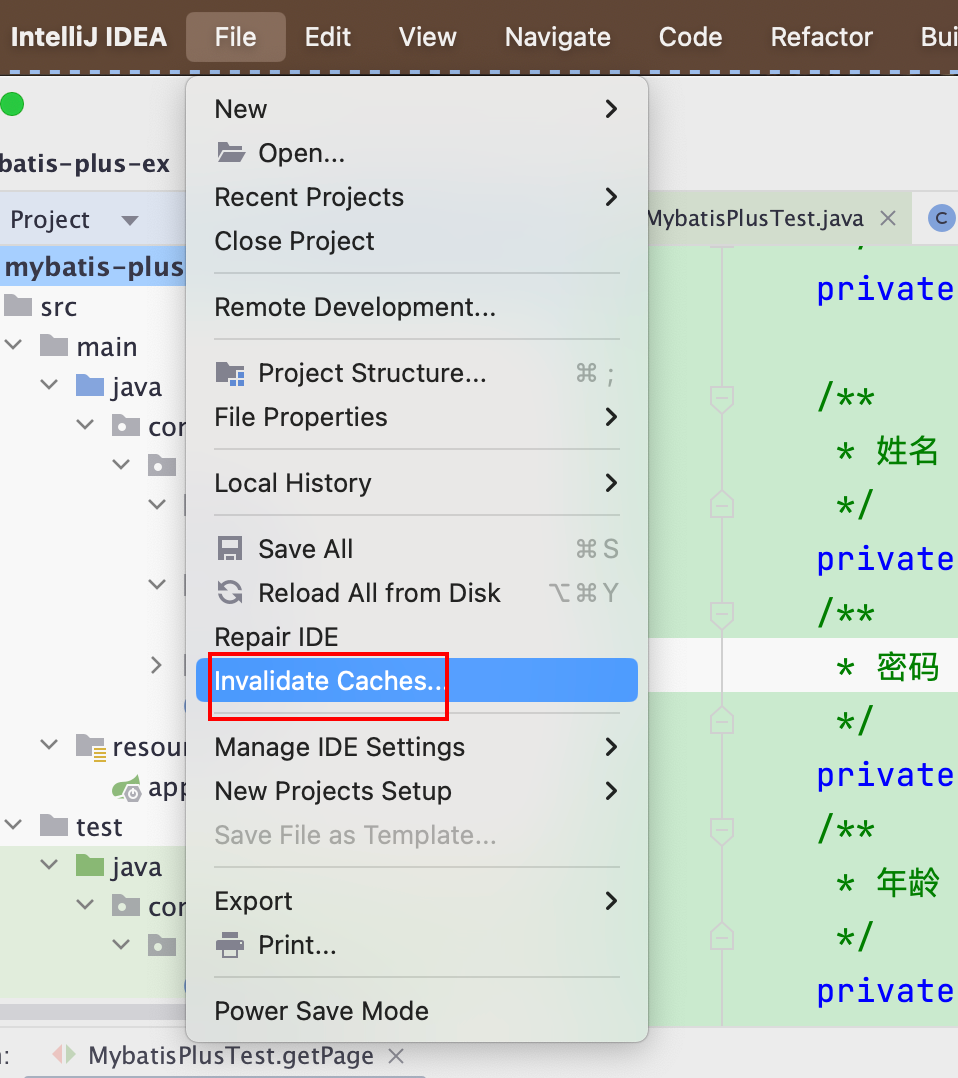The image size is (958, 1078).
Task: Close the MybatisPlusTest.java editor tab
Action: 886,219
